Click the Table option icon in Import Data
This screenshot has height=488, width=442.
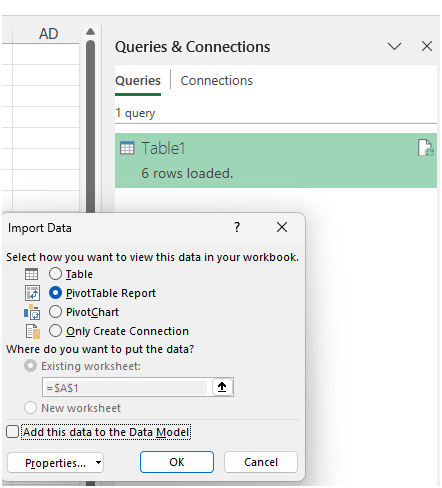coord(32,274)
